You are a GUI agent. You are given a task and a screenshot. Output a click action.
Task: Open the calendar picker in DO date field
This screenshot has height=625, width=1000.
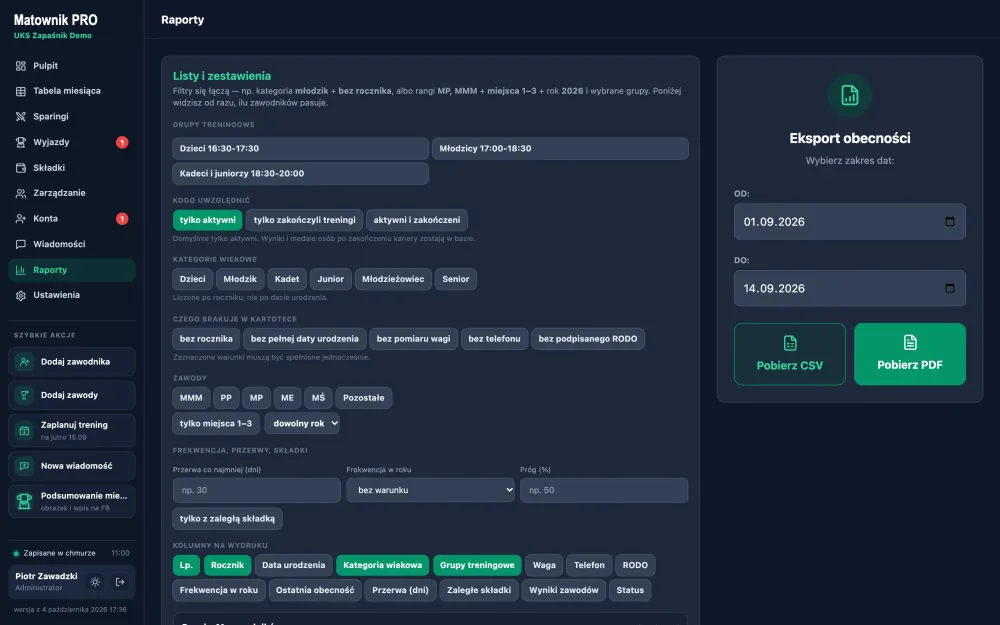point(950,288)
